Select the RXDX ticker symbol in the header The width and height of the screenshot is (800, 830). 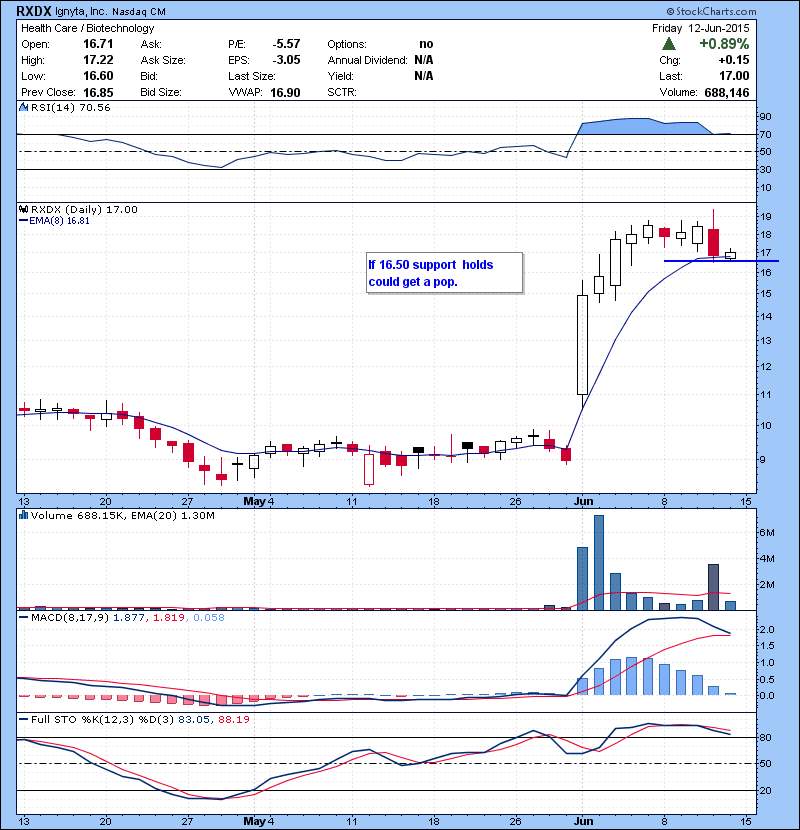point(33,11)
